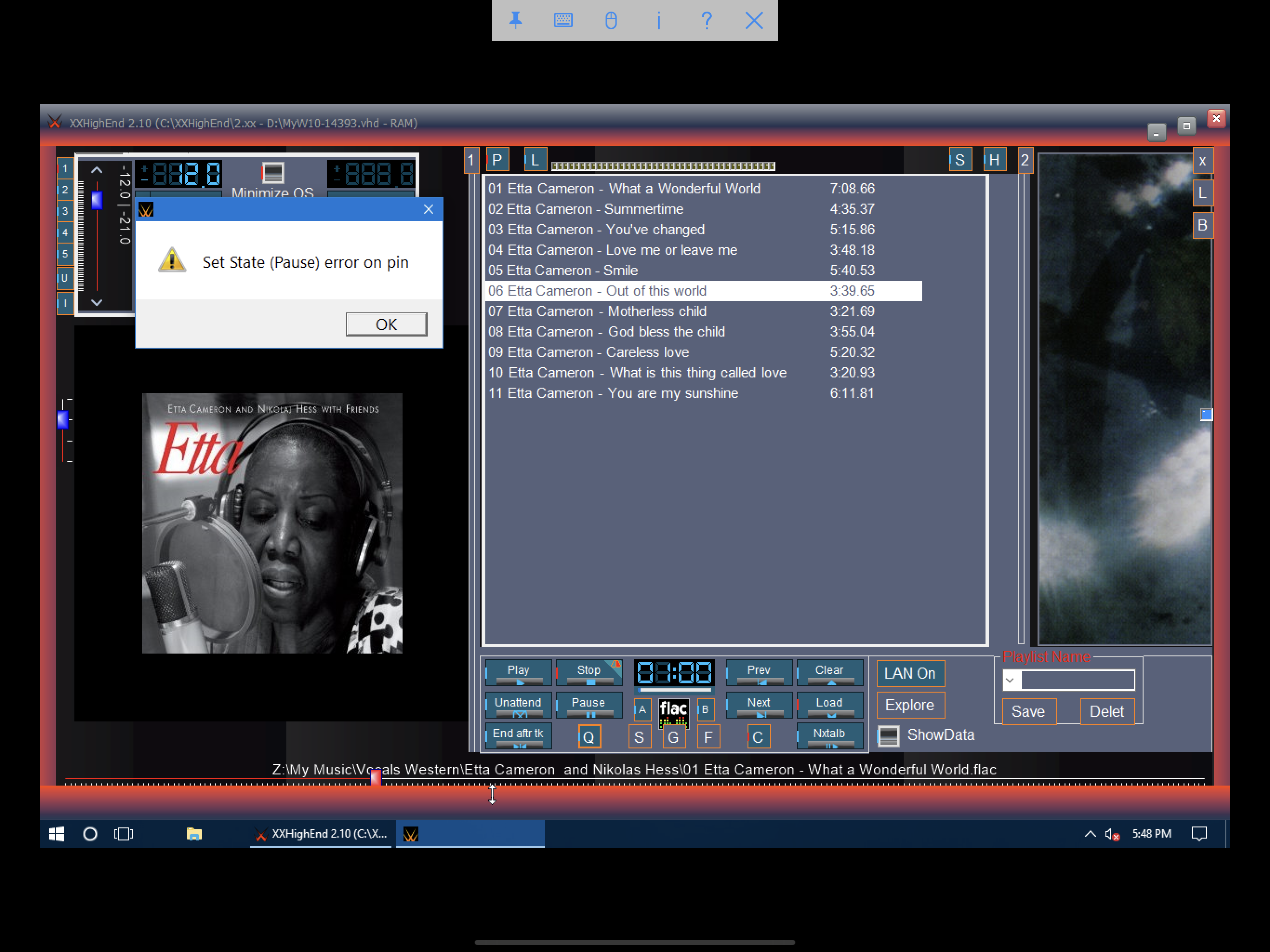Click the S button above playlist
The height and width of the screenshot is (952, 1270).
(x=960, y=159)
